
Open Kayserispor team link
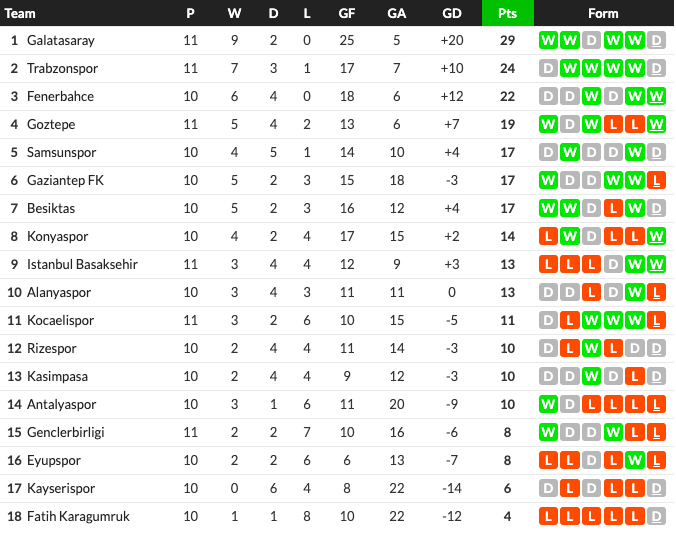coord(62,489)
